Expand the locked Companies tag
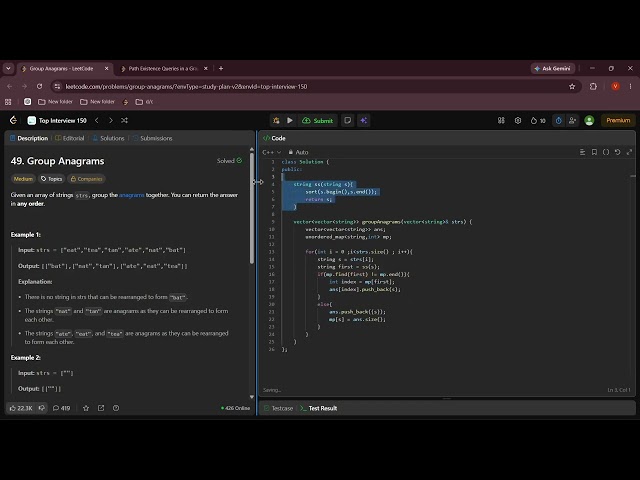The height and width of the screenshot is (480, 640). pyautogui.click(x=86, y=179)
